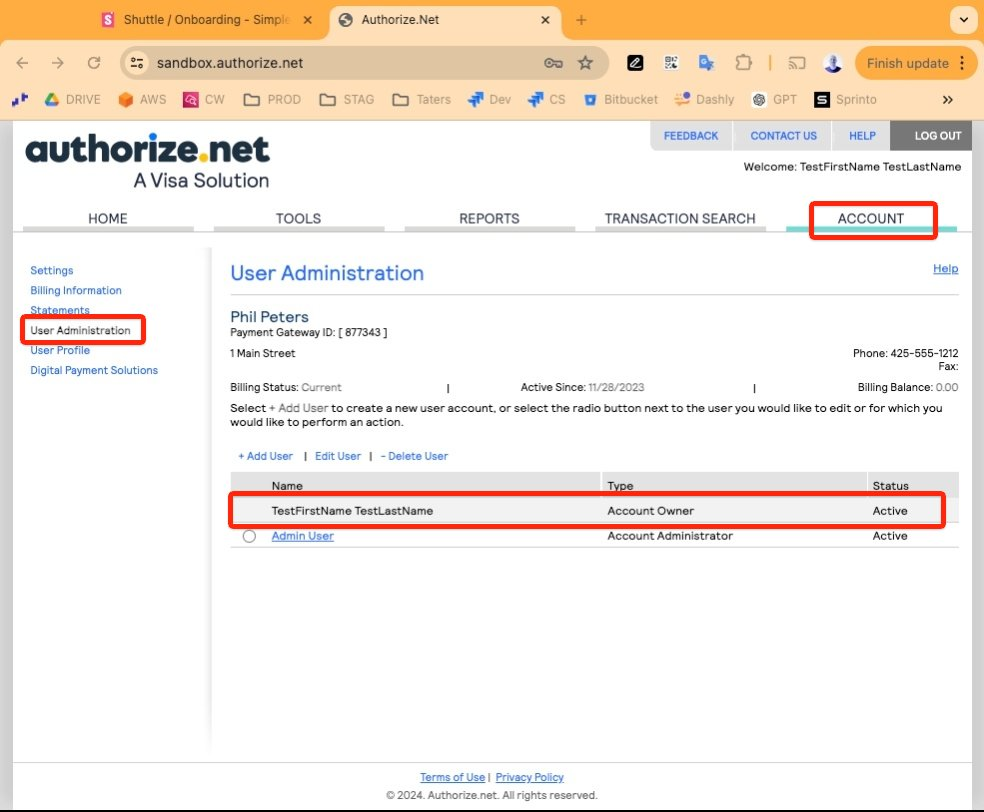Open the Dev bookmark

click(x=489, y=99)
